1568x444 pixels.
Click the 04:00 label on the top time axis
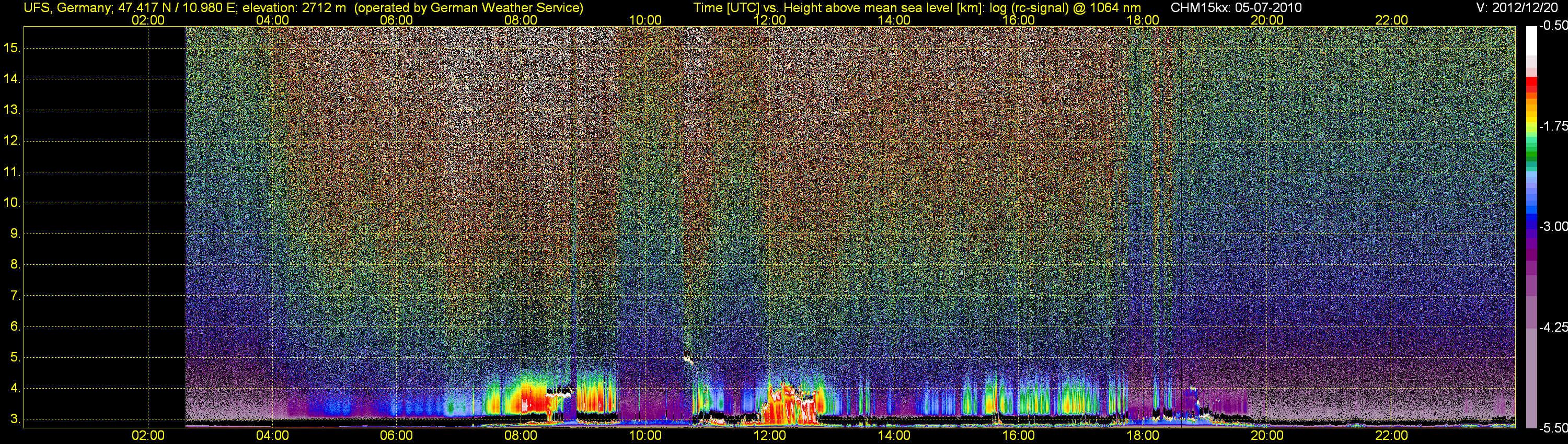coord(272,20)
